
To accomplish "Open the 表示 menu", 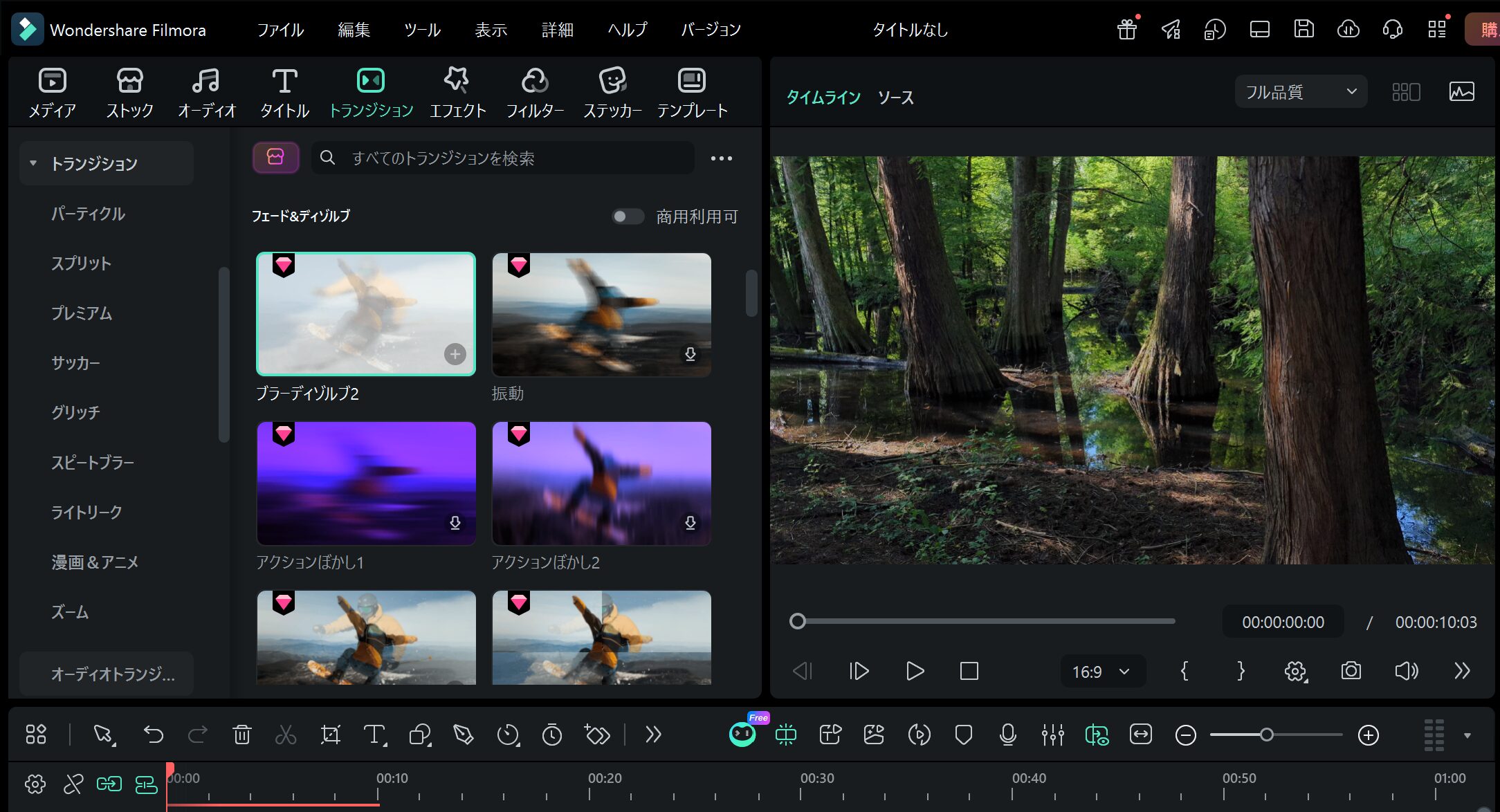I will (491, 30).
